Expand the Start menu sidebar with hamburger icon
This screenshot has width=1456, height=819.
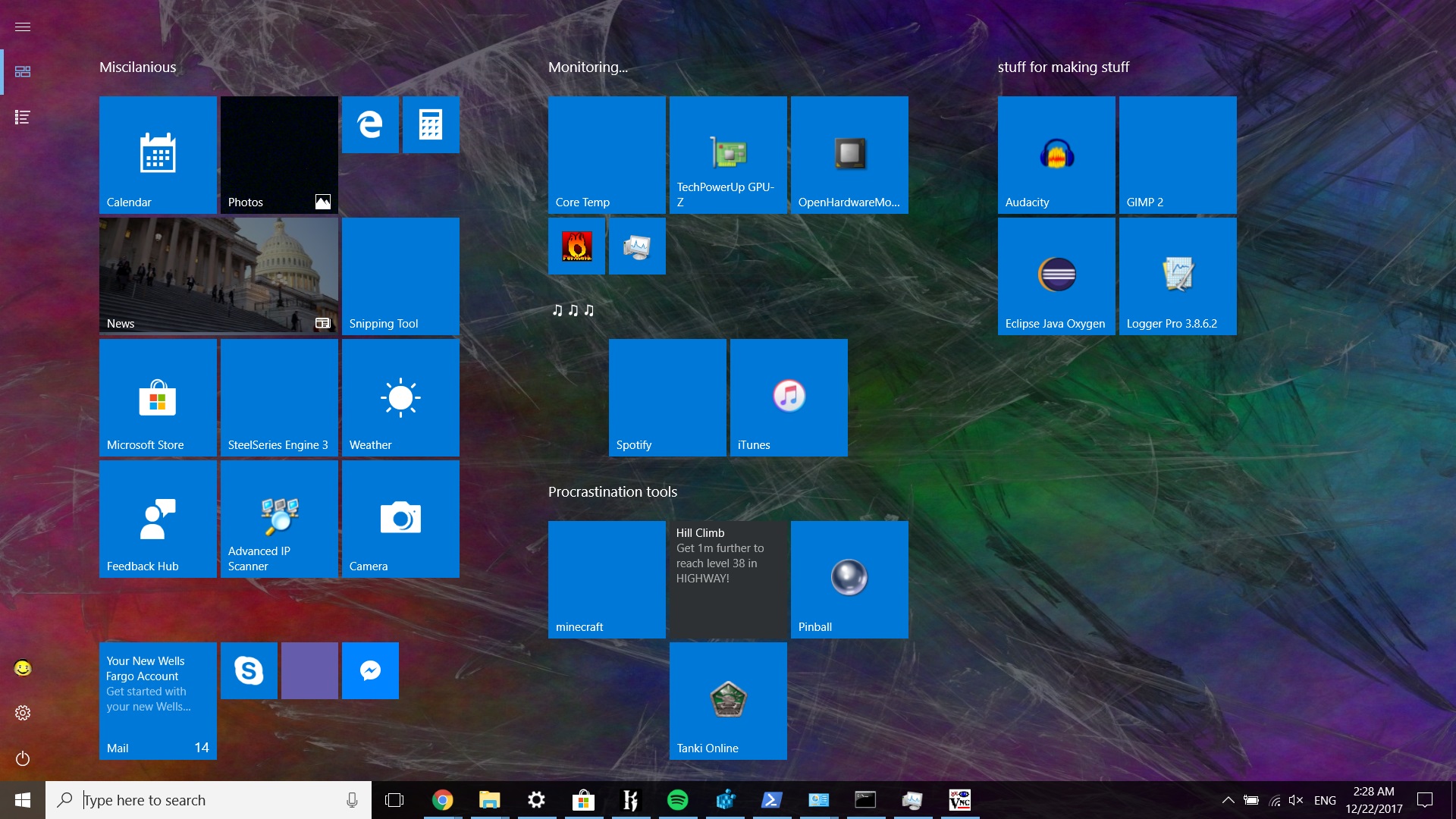pos(23,27)
